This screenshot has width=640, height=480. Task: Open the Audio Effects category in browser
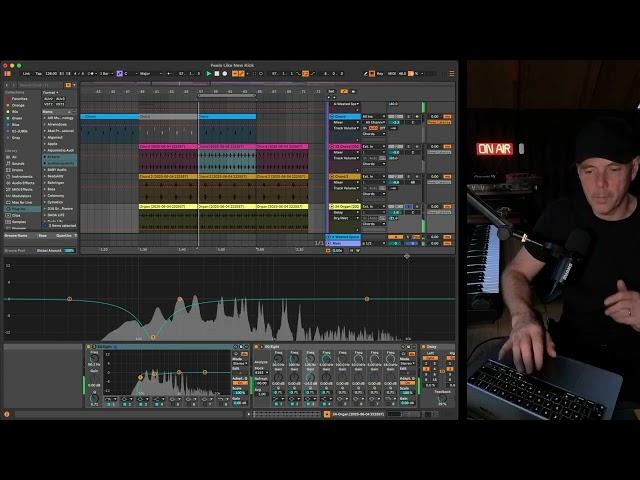point(23,183)
